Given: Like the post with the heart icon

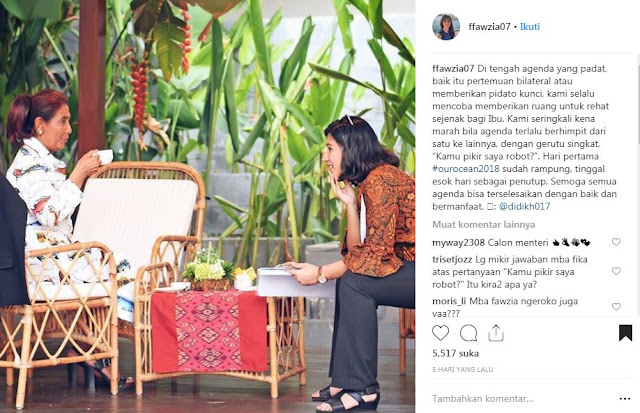Looking at the screenshot, I should pos(440,333).
